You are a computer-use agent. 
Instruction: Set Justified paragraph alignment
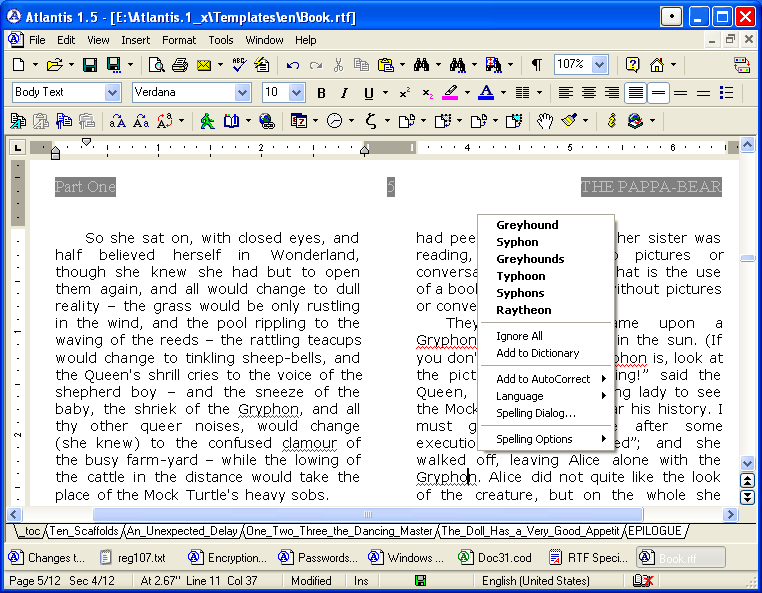tap(636, 92)
